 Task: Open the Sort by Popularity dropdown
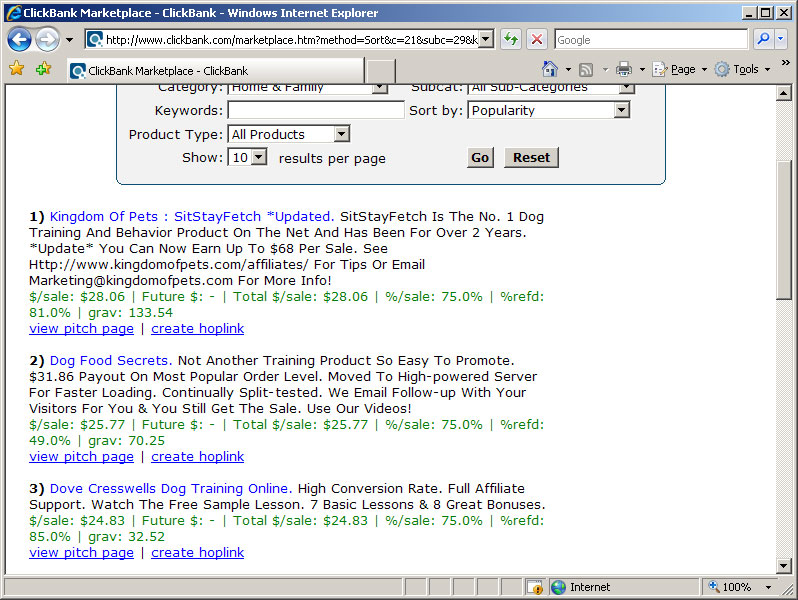coord(549,110)
